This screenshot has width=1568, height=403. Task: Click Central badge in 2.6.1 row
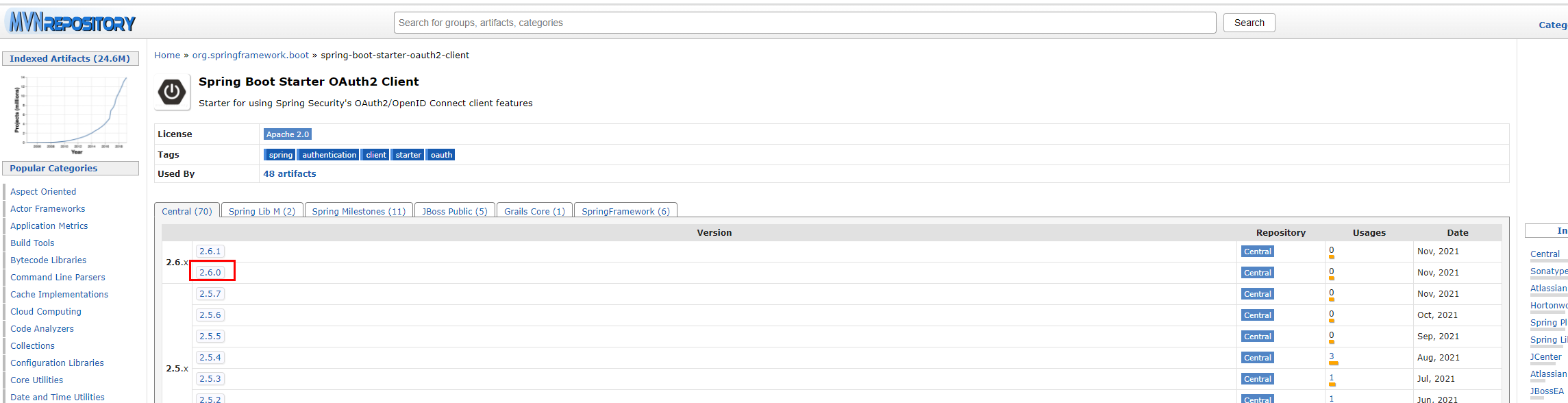click(1257, 252)
